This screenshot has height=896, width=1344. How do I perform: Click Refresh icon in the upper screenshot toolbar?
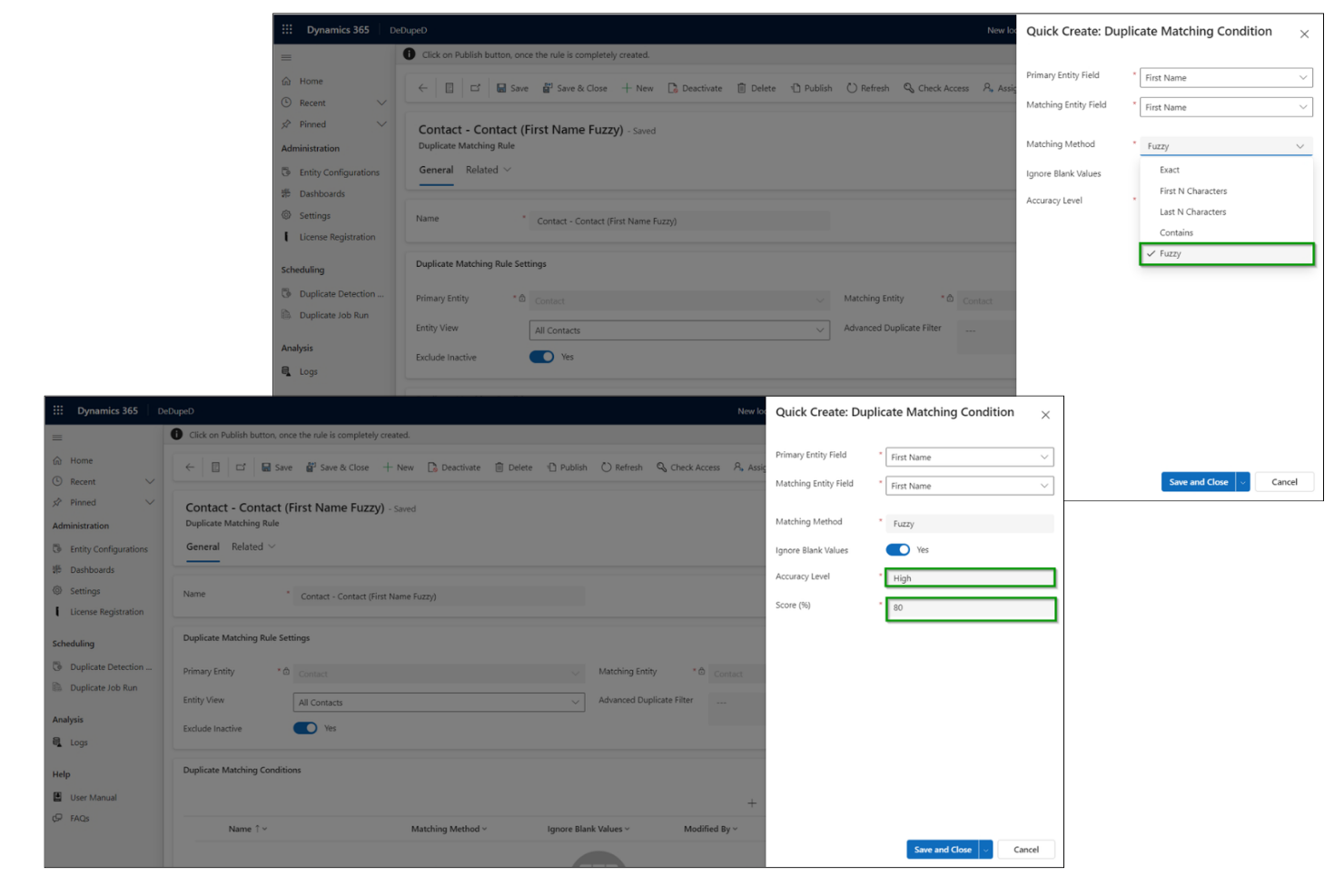coord(852,88)
